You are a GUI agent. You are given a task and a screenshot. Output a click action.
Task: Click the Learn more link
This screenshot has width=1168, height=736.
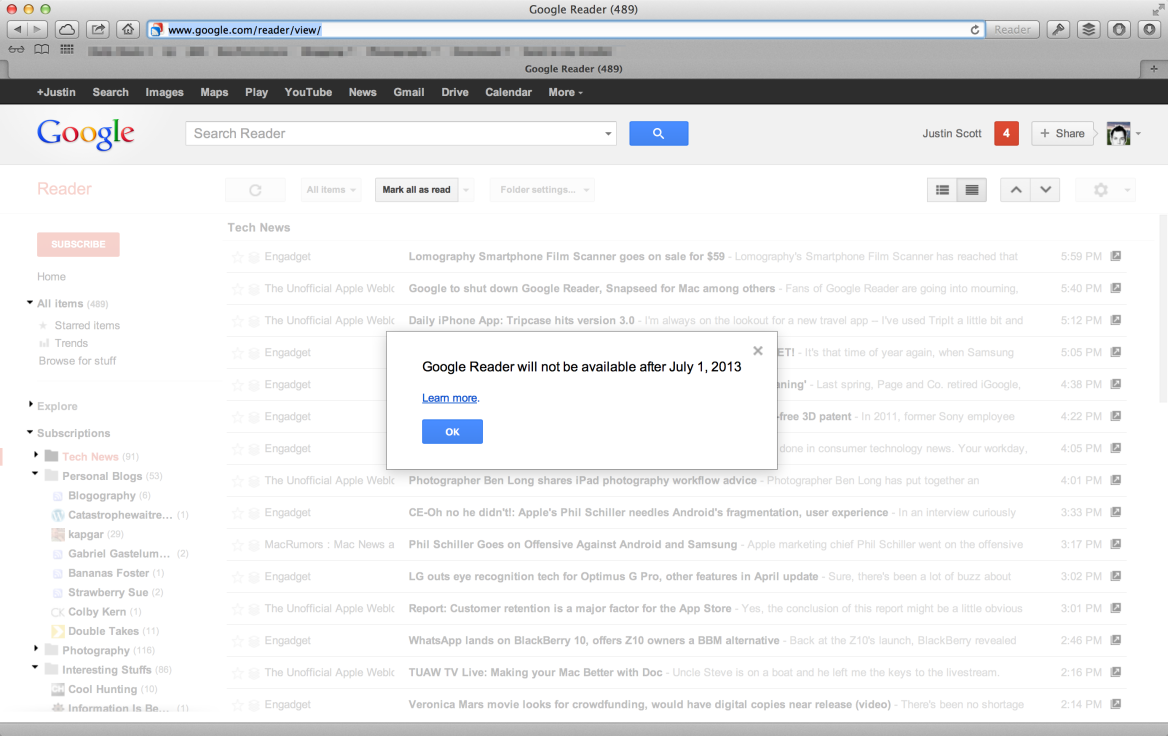449,398
